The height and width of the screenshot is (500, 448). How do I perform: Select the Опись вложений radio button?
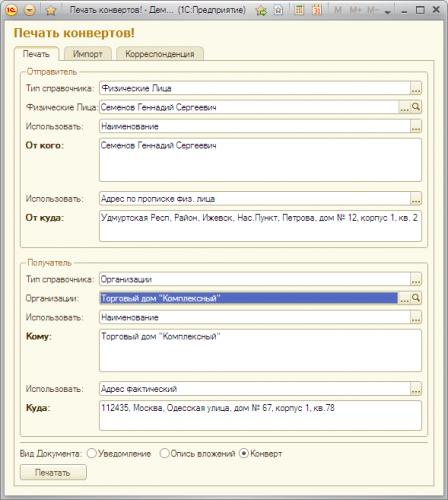[x=164, y=453]
